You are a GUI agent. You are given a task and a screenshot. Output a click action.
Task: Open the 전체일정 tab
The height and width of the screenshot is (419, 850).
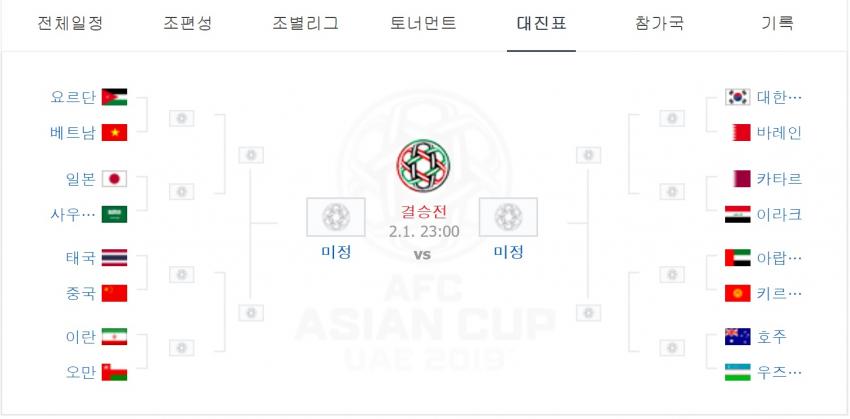pyautogui.click(x=70, y=23)
